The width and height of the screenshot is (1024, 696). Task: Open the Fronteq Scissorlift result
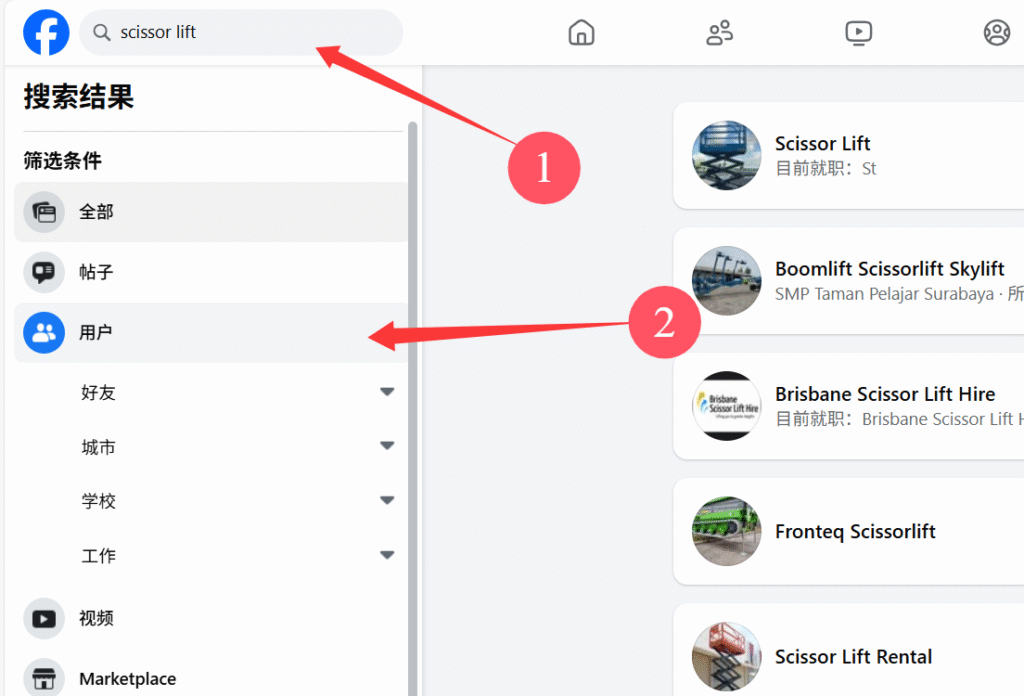[x=854, y=532]
